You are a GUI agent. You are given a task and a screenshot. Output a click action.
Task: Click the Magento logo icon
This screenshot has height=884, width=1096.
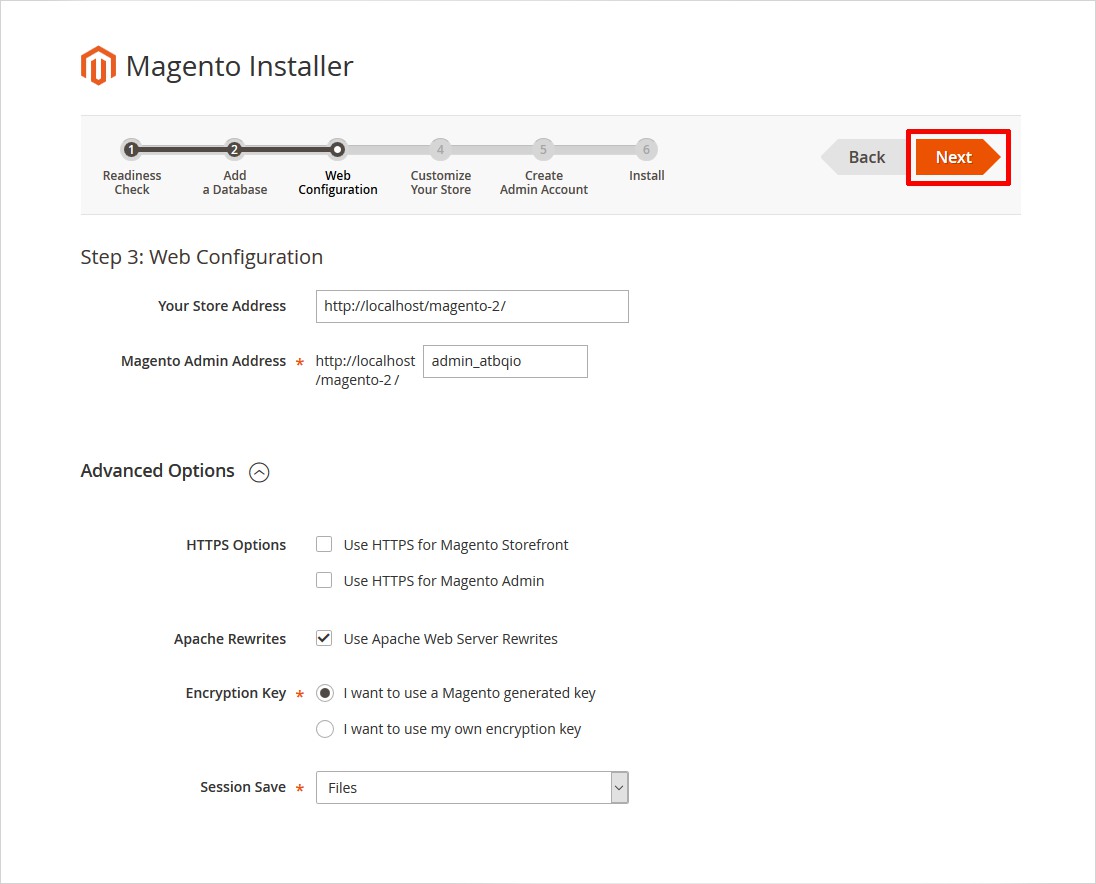(x=98, y=66)
